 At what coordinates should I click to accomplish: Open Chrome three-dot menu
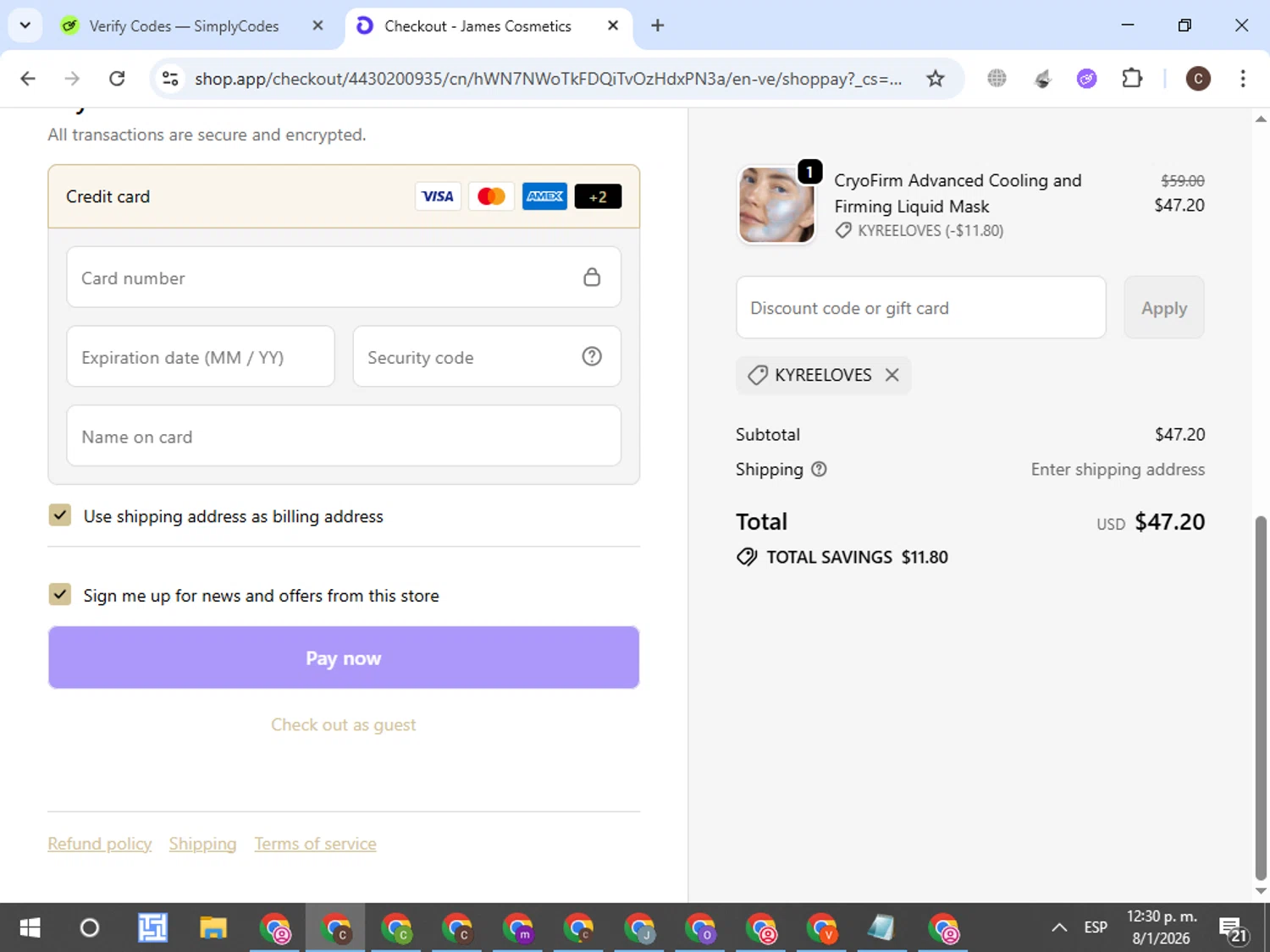1243,79
